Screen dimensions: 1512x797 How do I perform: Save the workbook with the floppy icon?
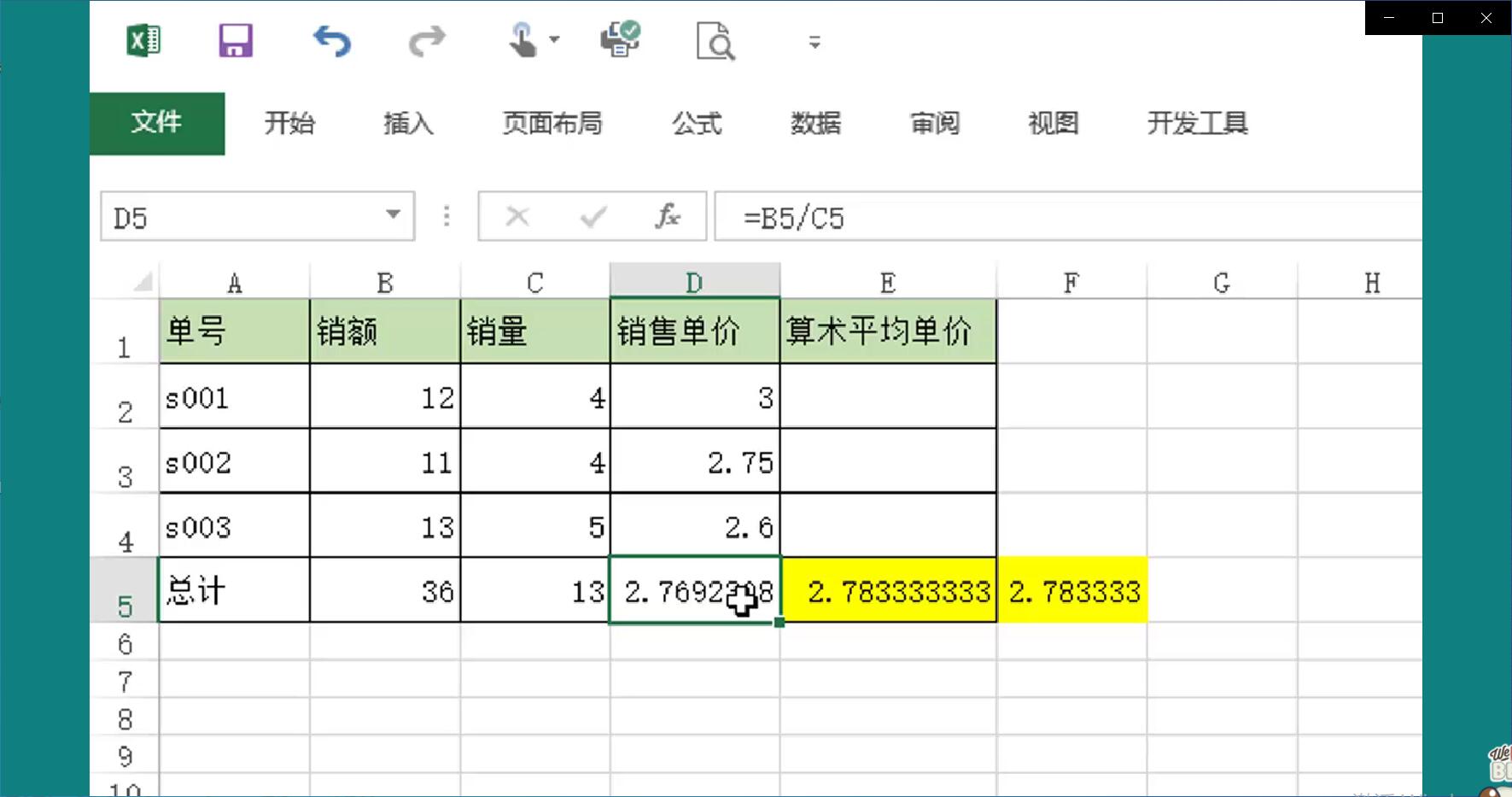coord(236,40)
